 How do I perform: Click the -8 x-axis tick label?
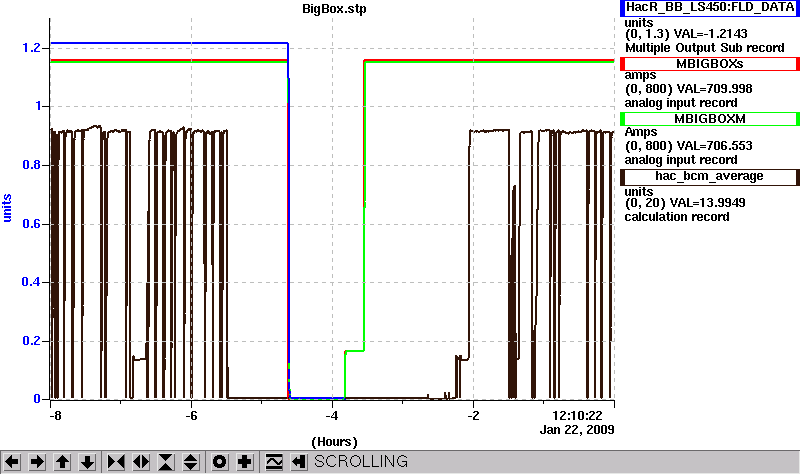55,416
